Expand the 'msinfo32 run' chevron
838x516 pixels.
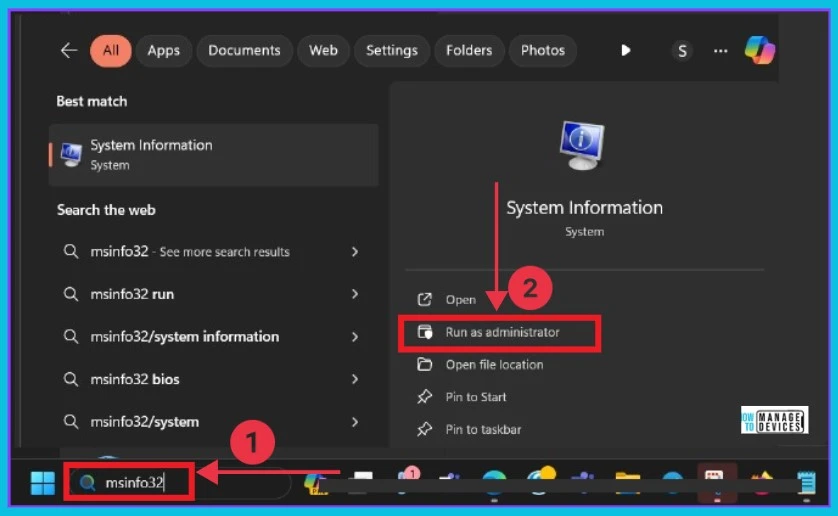pyautogui.click(x=355, y=294)
